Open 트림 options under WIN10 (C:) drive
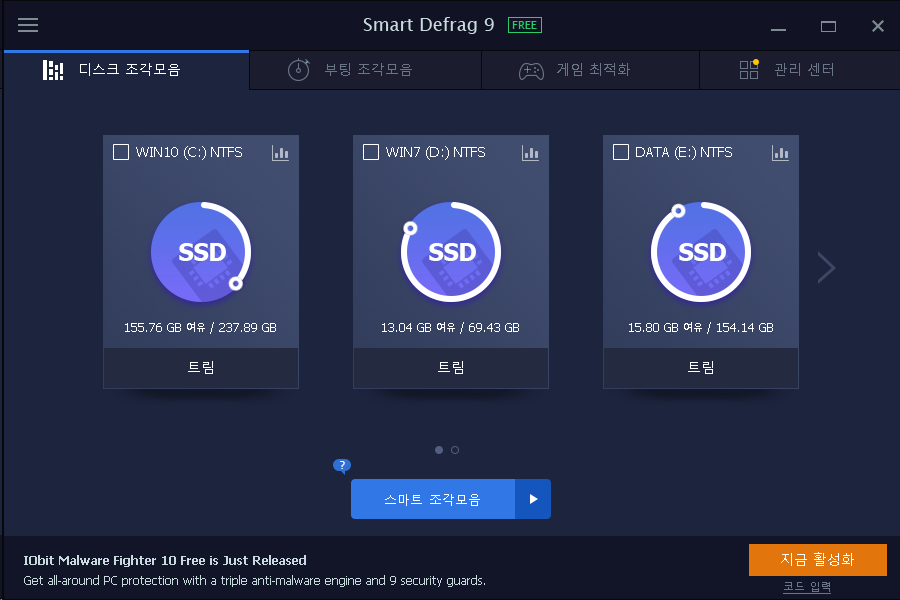Screen dimensions: 900x600 tap(201, 367)
